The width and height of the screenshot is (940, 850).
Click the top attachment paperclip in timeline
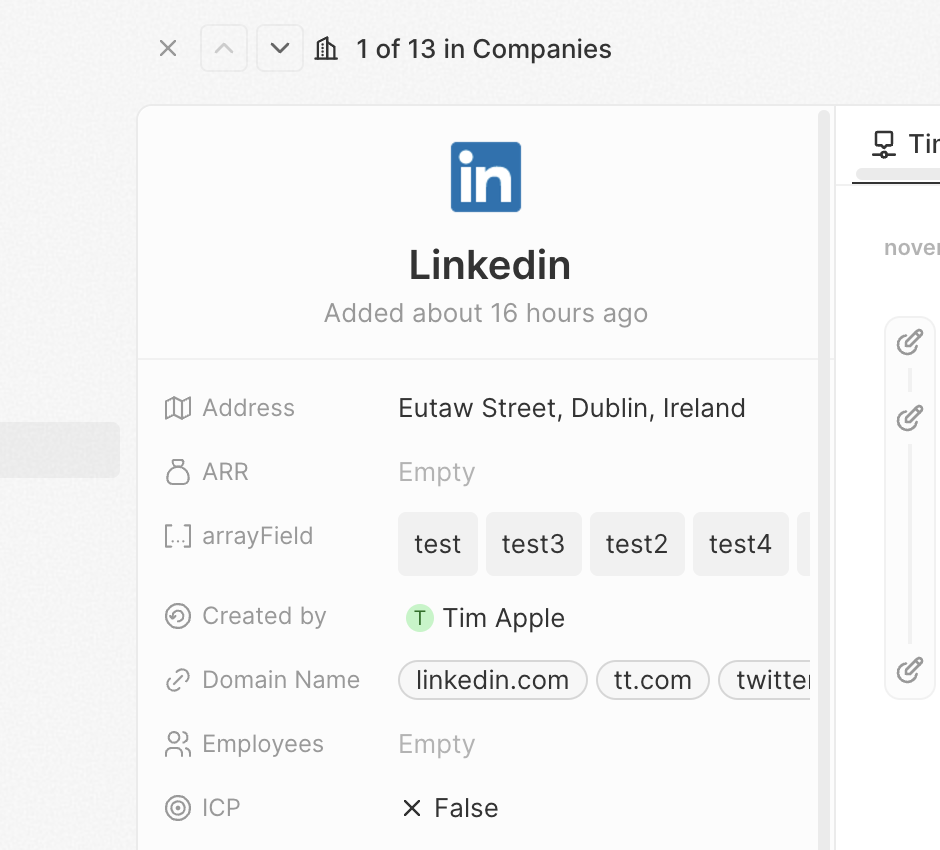tap(909, 343)
